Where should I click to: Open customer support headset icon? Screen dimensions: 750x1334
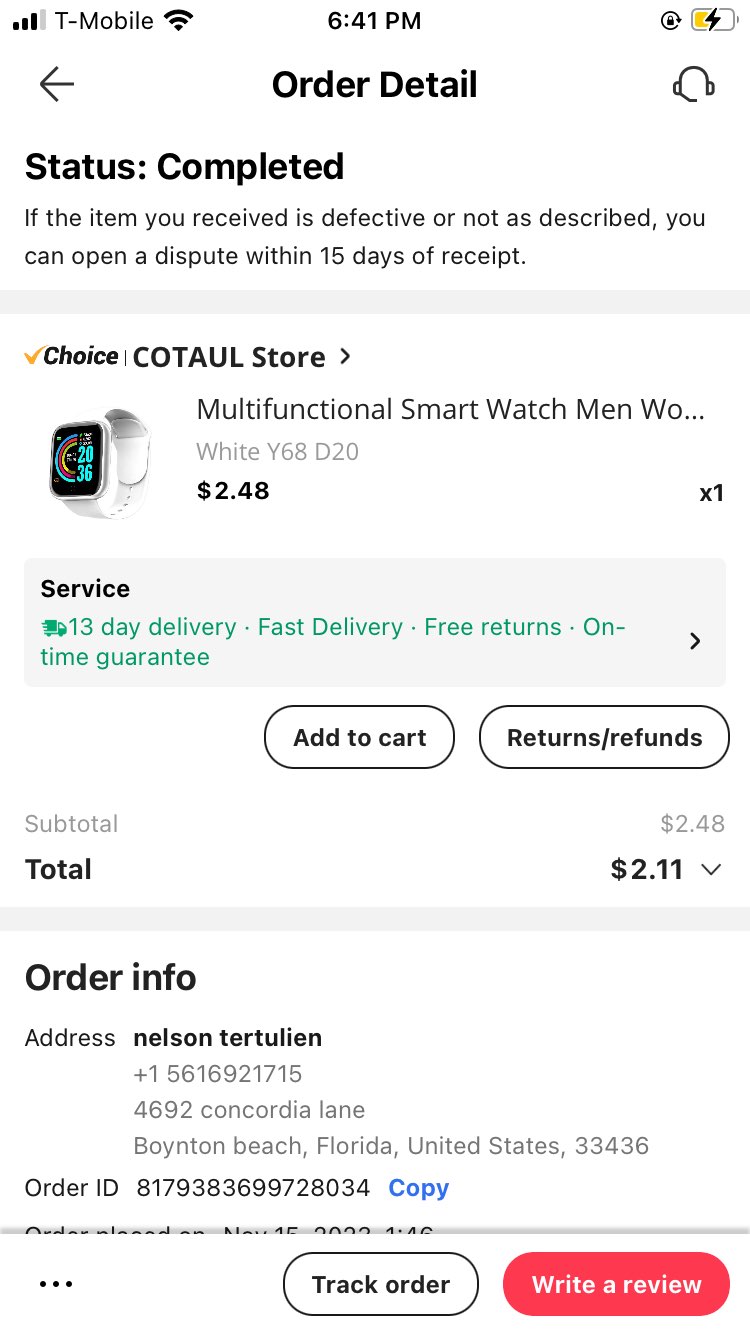(x=693, y=85)
